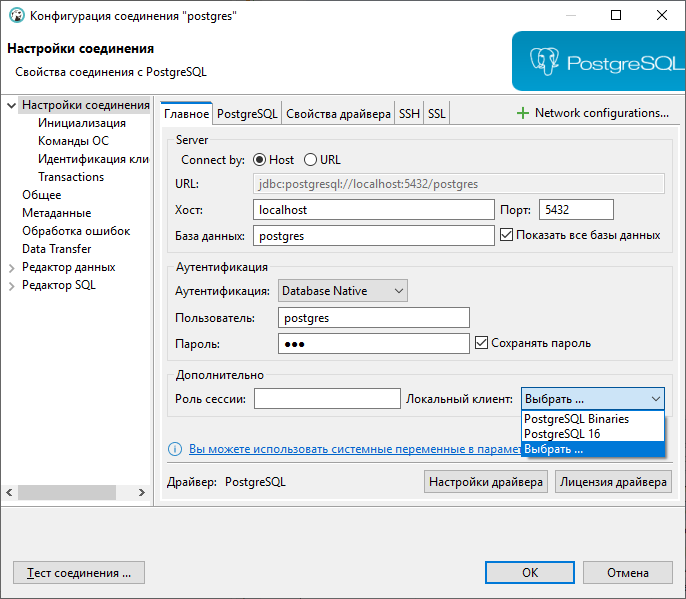
Task: Open 'Настройки драйвера' button
Action: click(486, 482)
